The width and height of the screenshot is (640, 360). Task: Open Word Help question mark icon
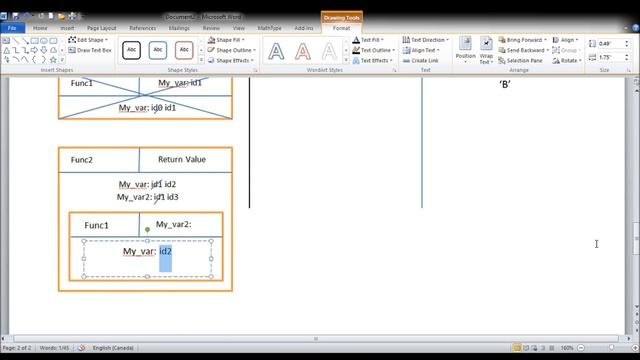(635, 28)
